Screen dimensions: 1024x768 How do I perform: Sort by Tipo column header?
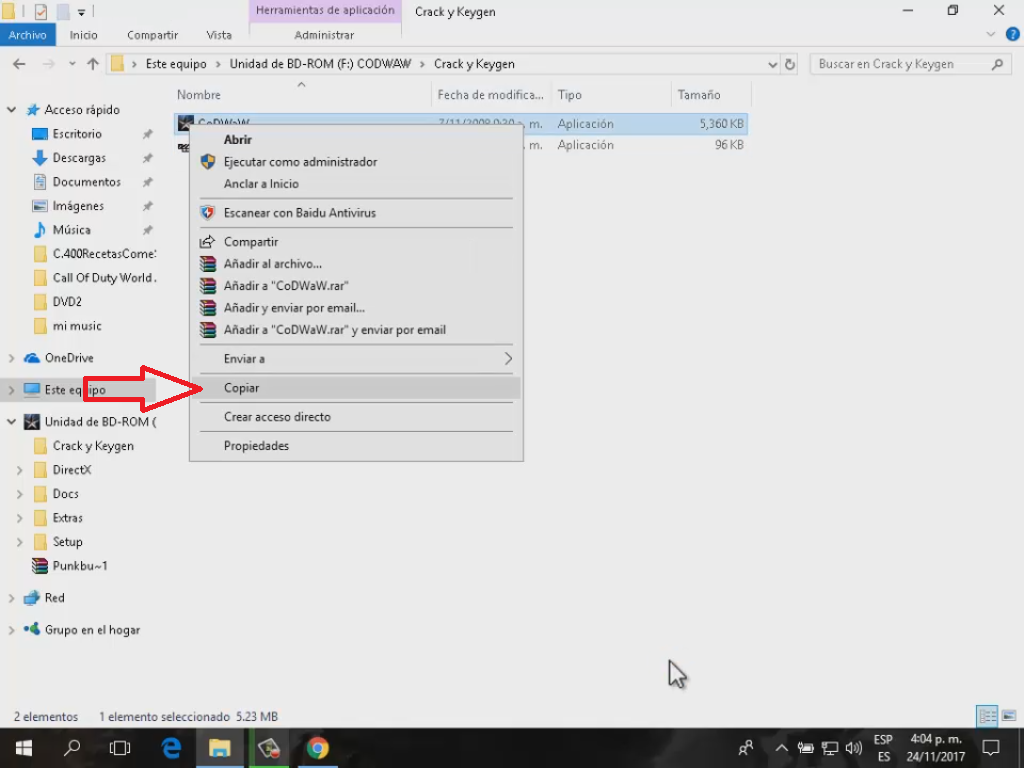[569, 95]
